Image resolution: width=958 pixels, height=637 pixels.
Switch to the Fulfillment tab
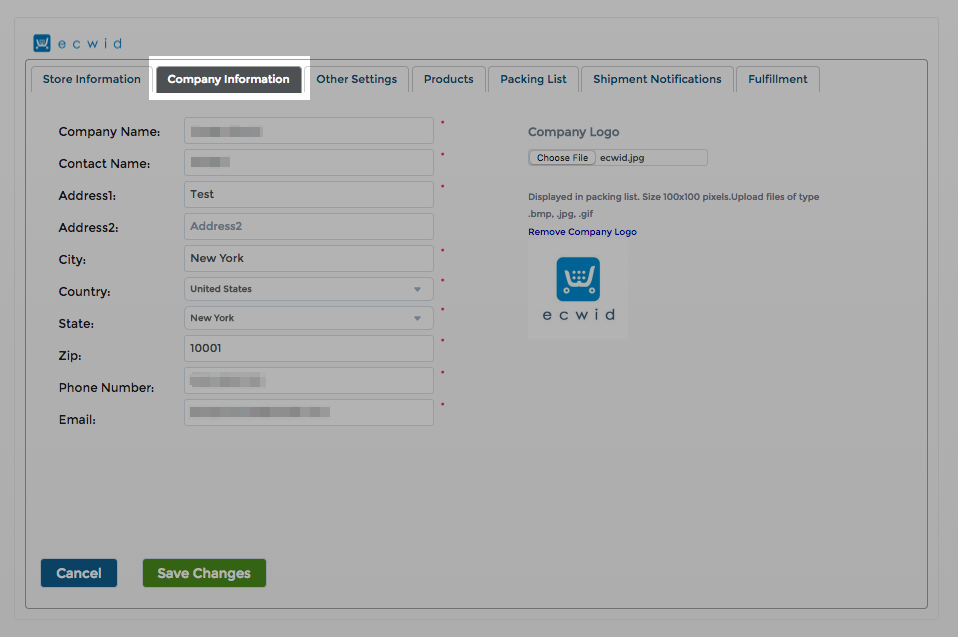[778, 79]
